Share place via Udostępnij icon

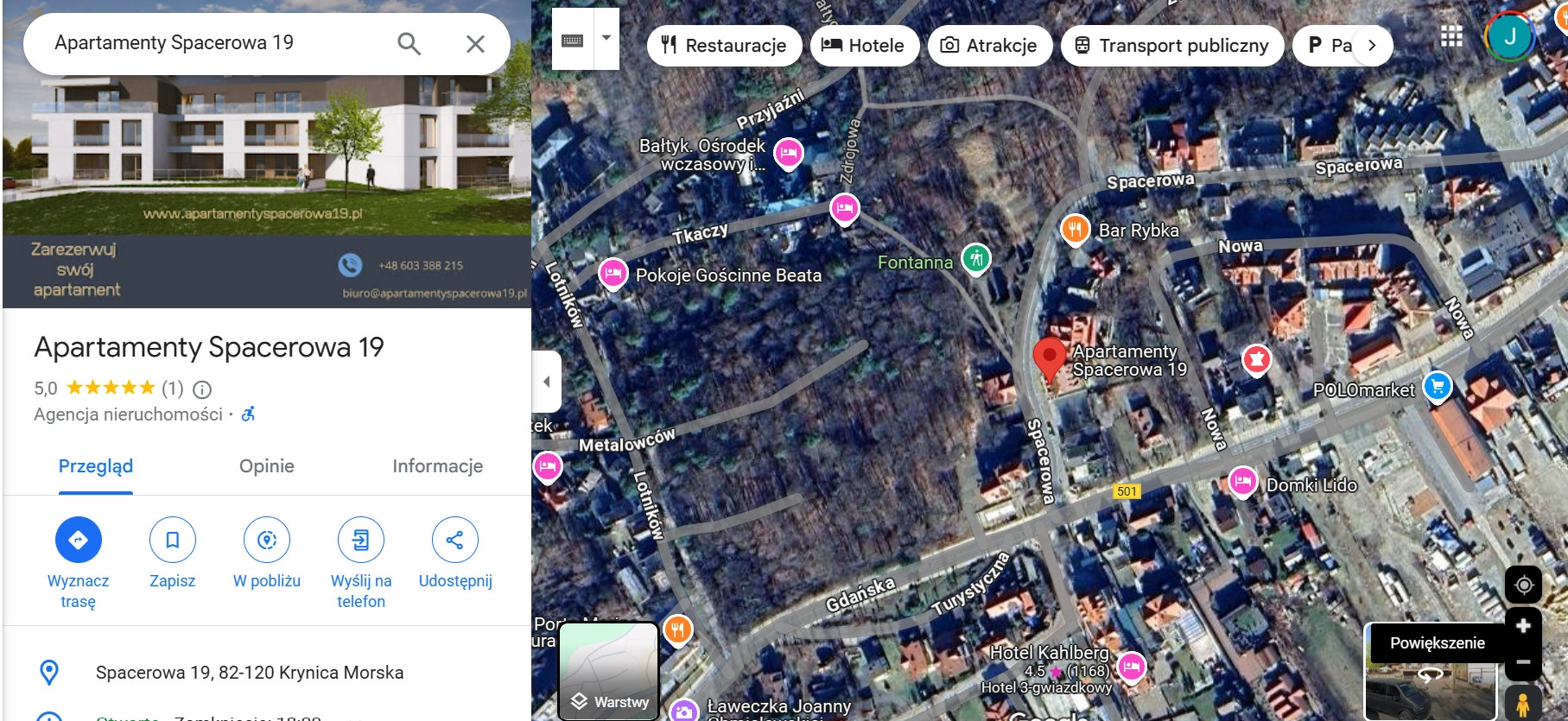click(454, 540)
